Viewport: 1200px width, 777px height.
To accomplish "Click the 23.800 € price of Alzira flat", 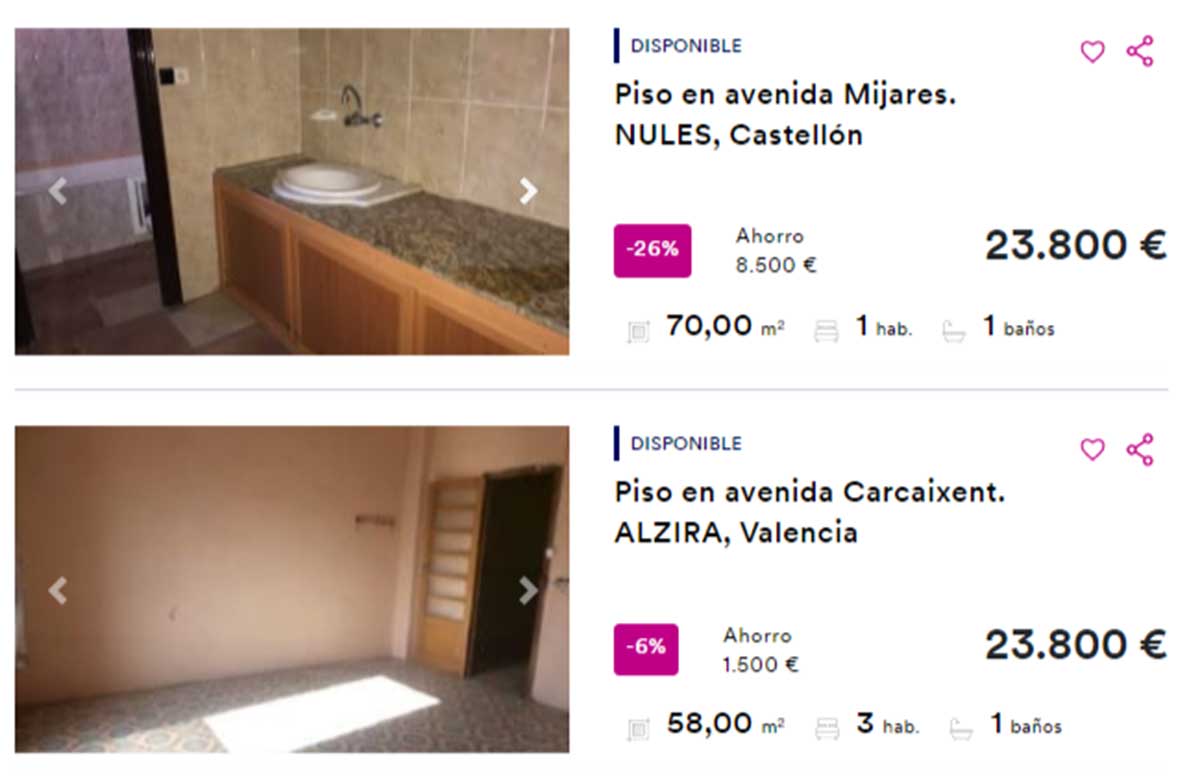I will (1075, 645).
